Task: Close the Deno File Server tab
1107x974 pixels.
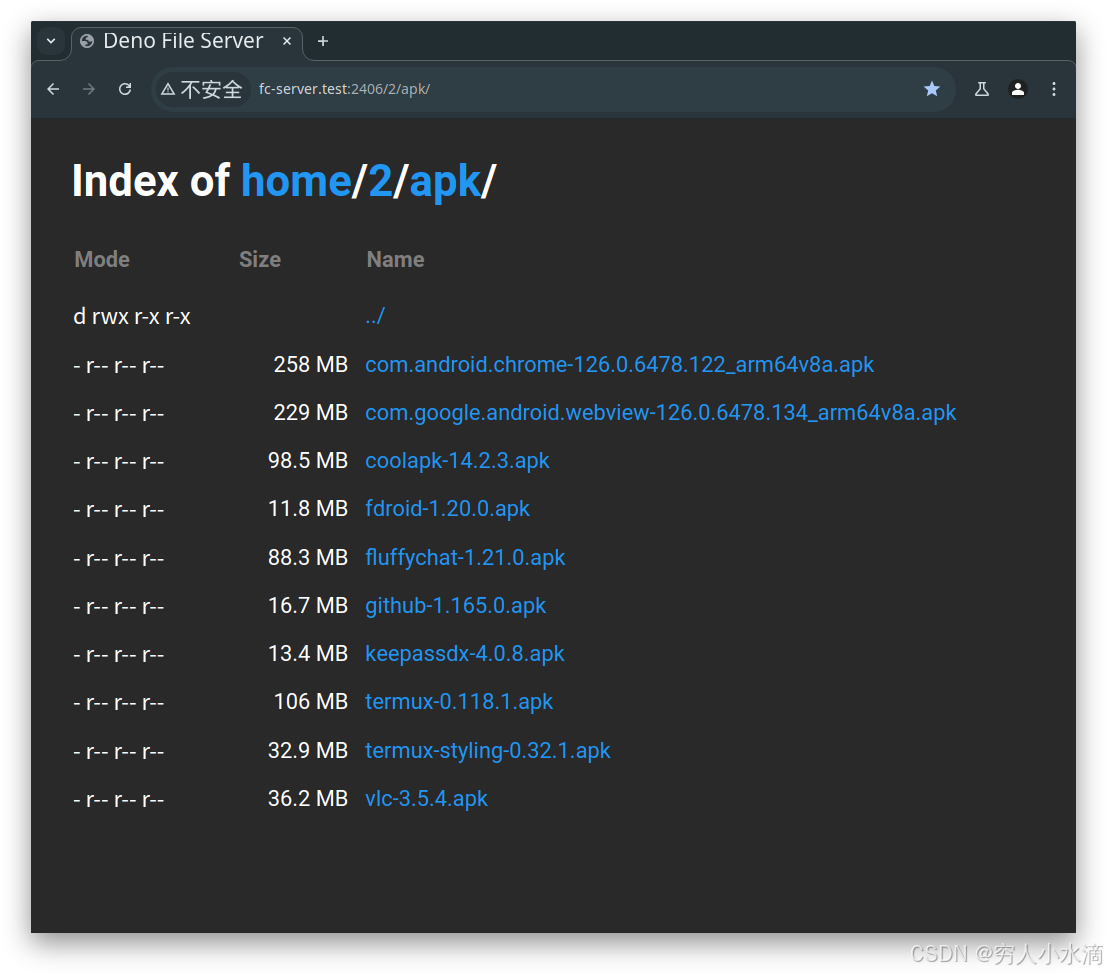Action: (287, 41)
